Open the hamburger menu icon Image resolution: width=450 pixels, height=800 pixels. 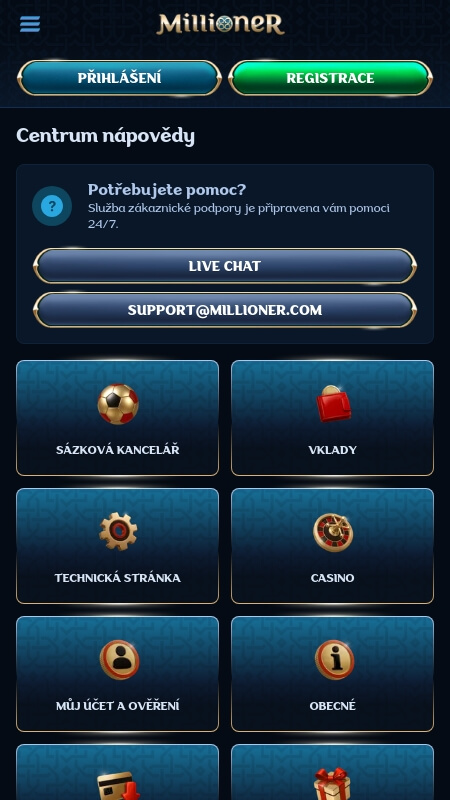click(x=30, y=24)
